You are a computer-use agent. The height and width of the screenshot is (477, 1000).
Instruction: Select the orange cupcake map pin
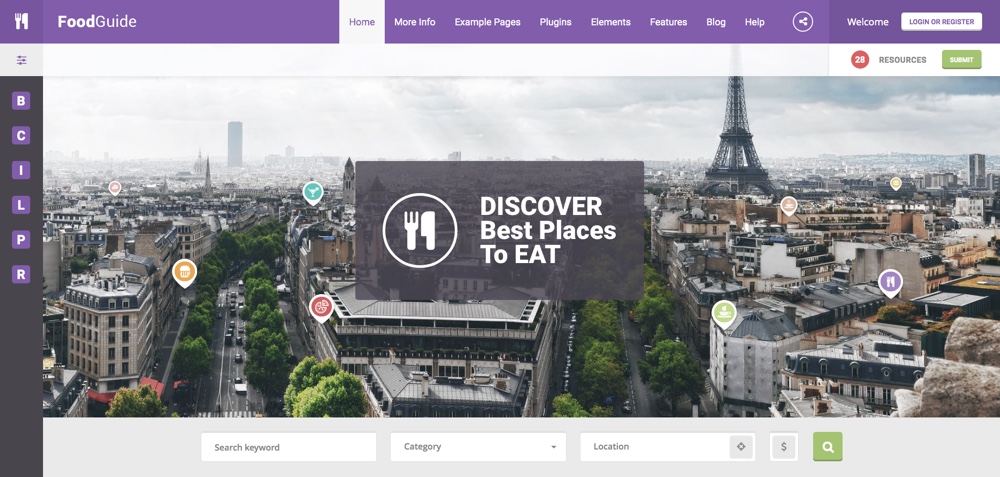(184, 272)
